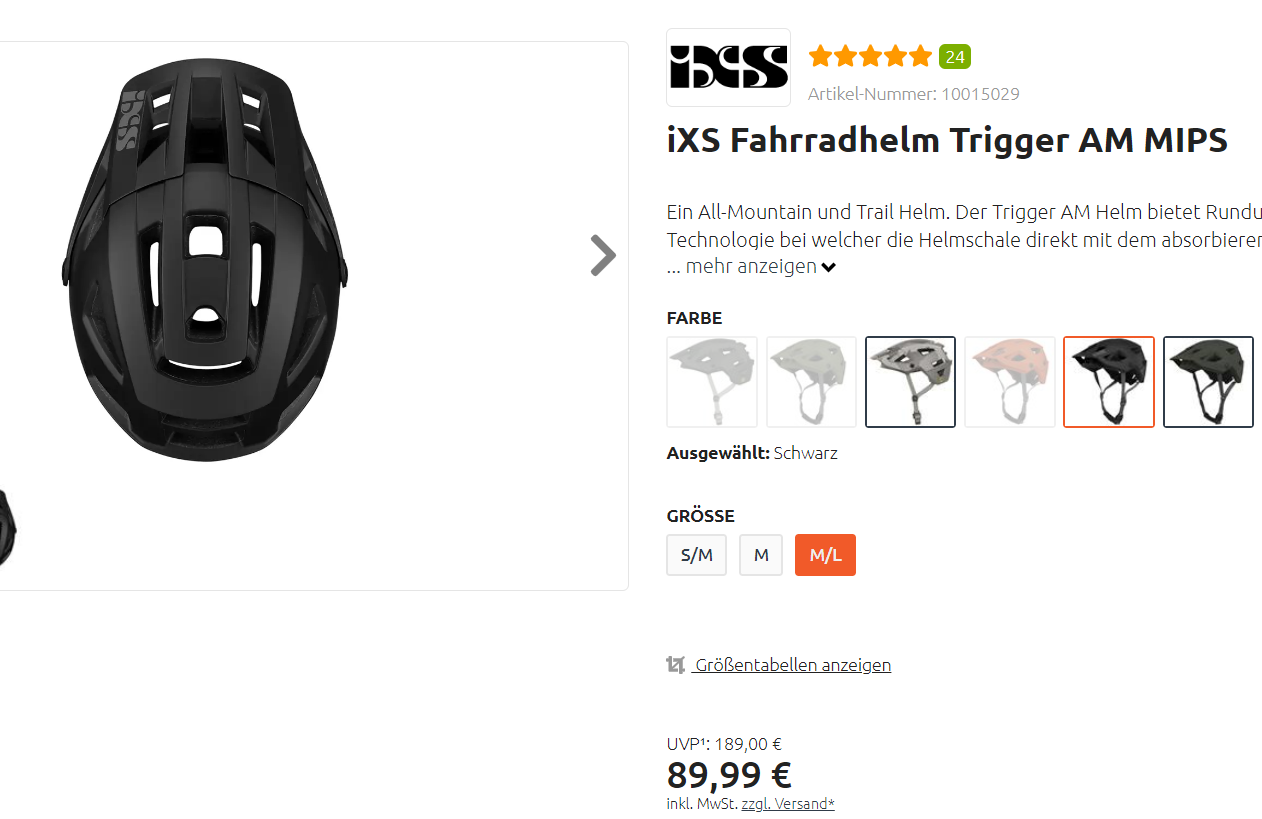Choose the grey-olive helmet color swatch

(910, 382)
